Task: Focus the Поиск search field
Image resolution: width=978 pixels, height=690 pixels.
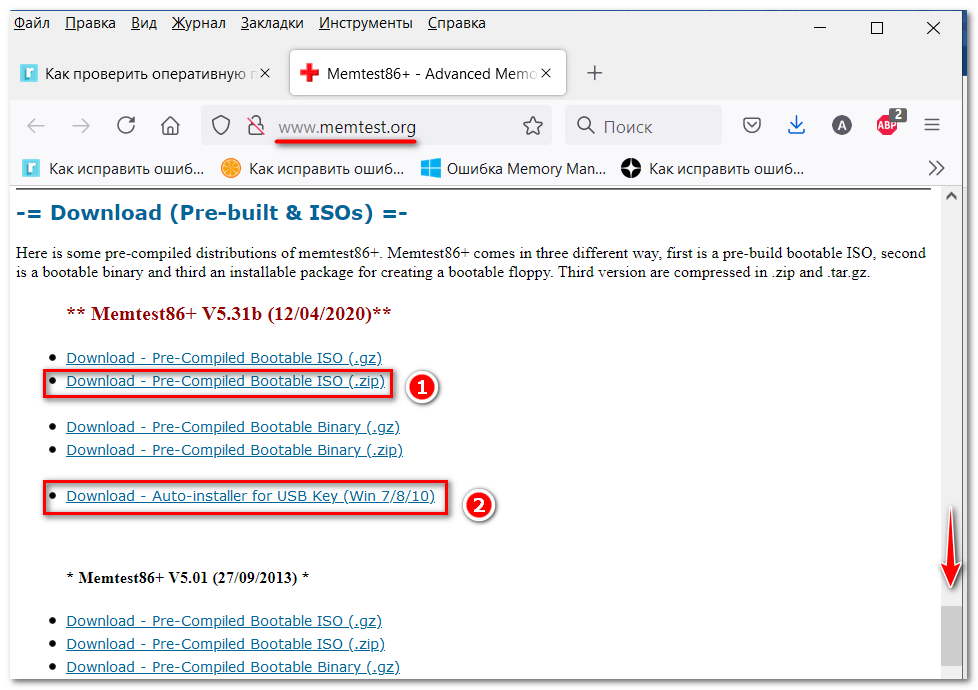Action: tap(644, 125)
